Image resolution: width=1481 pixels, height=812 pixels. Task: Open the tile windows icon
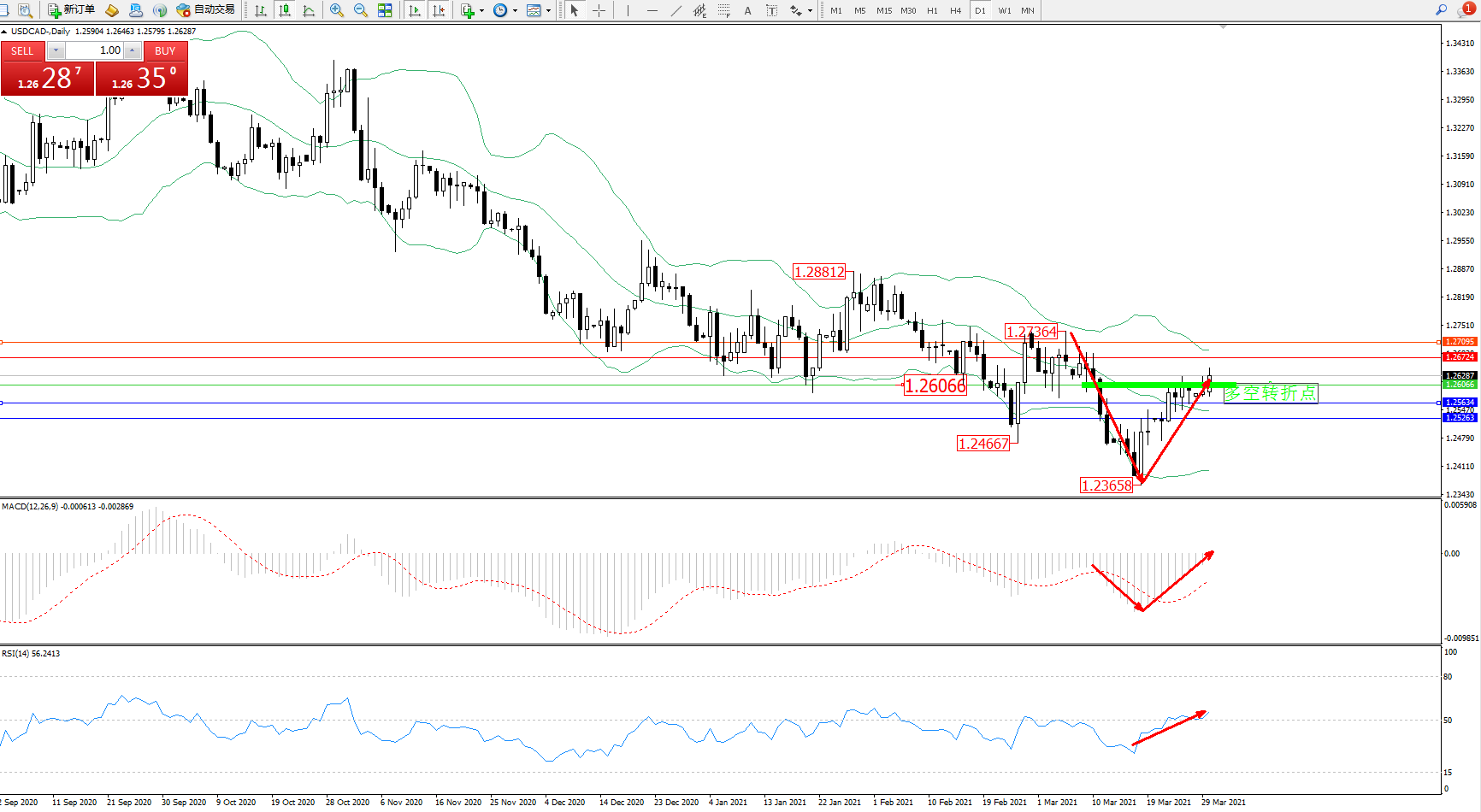[x=385, y=10]
